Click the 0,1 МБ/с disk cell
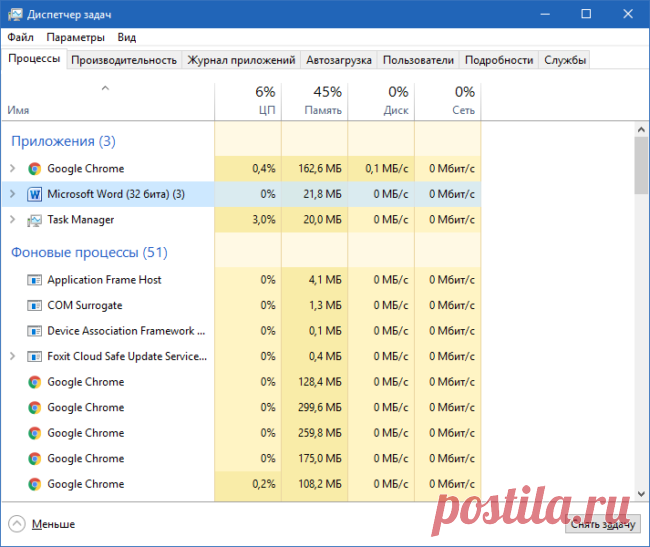650x547 pixels. [x=381, y=169]
